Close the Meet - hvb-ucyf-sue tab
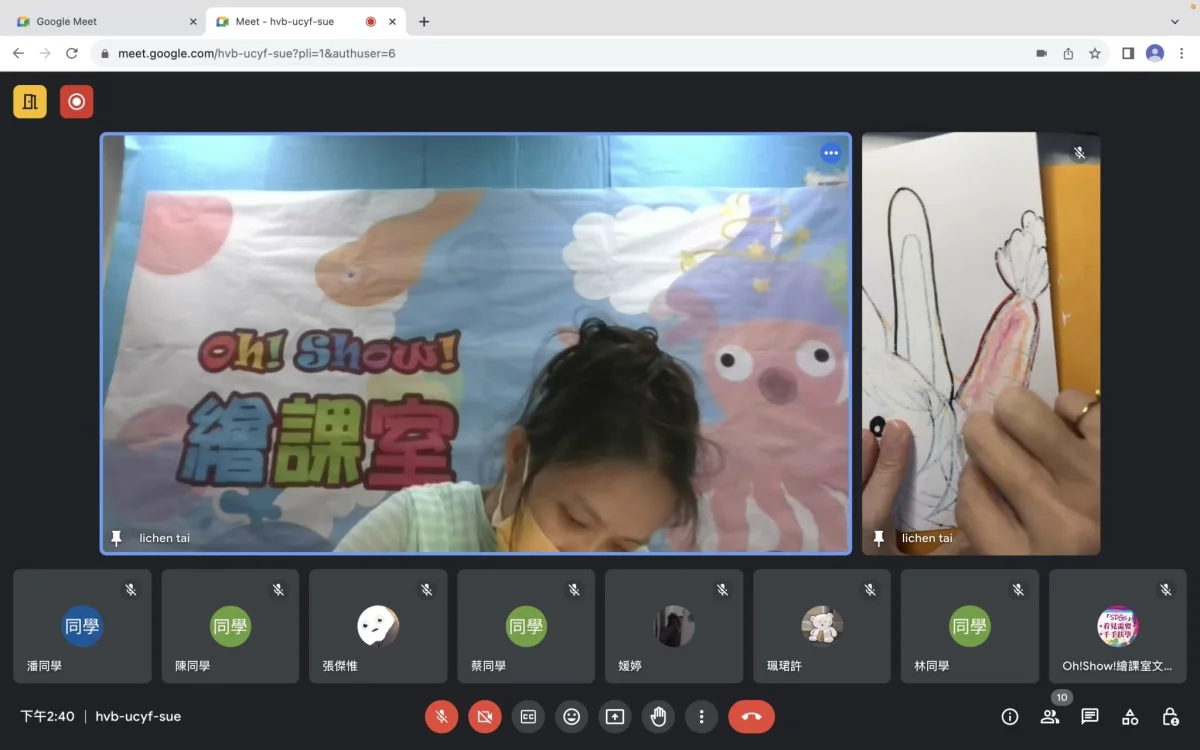 pyautogui.click(x=394, y=21)
